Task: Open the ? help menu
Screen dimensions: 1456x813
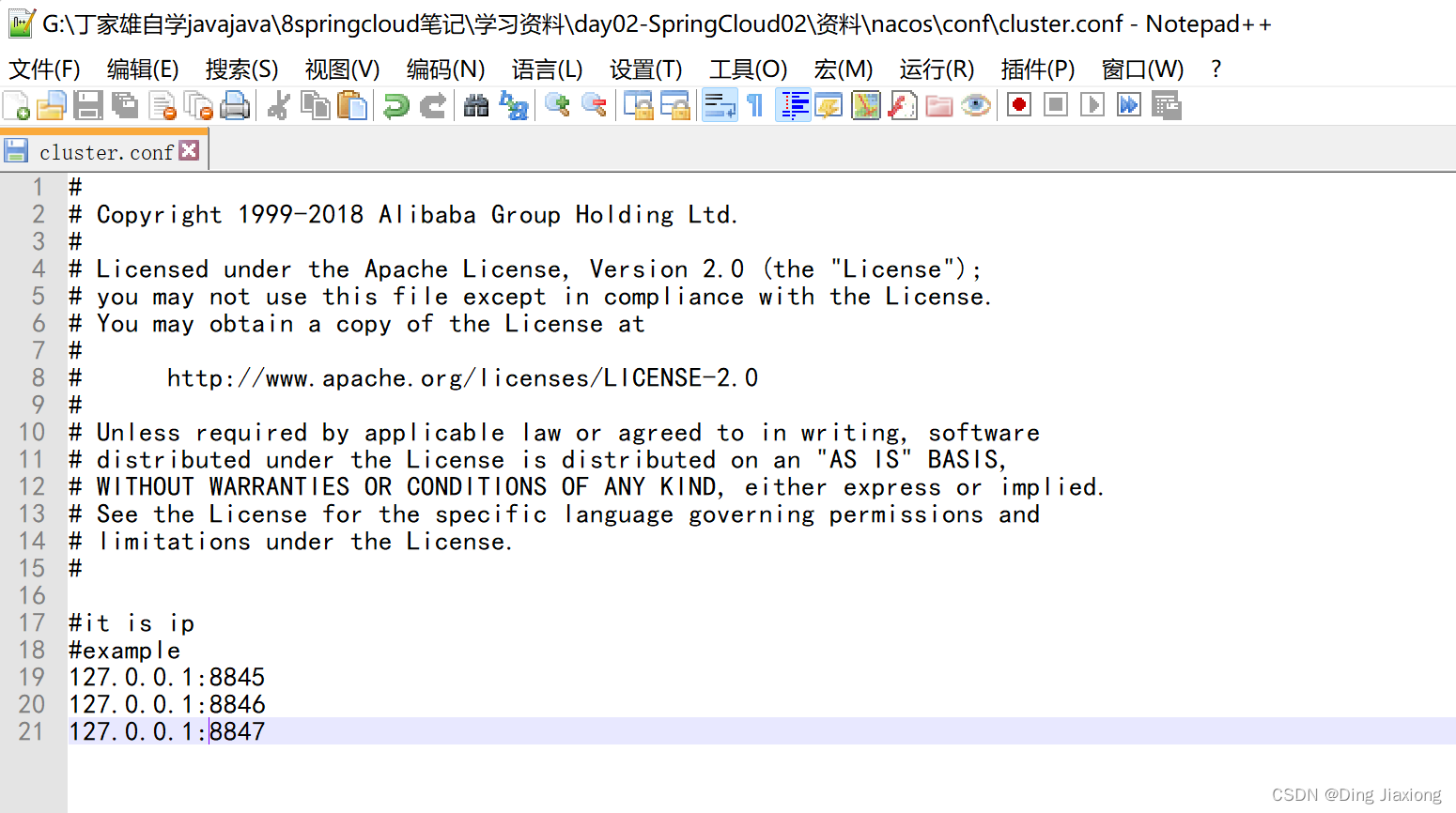Action: 1216,69
